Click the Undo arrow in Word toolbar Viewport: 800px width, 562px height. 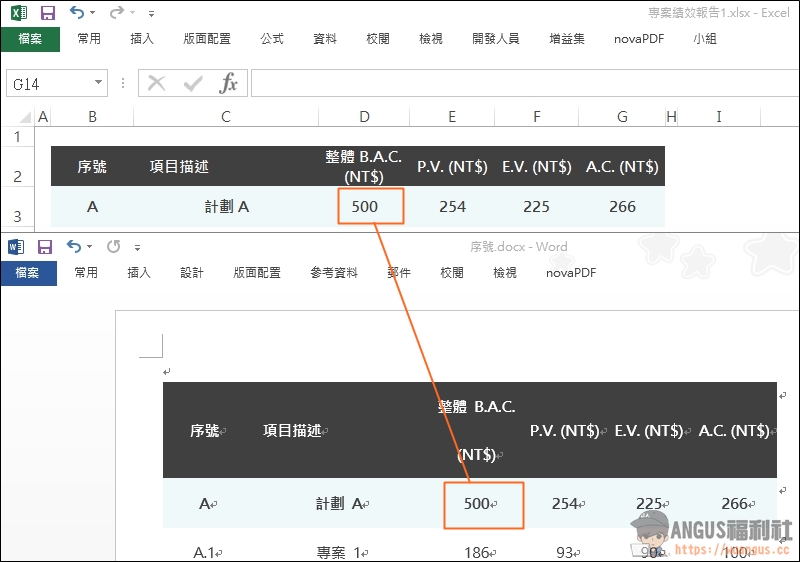coord(73,247)
